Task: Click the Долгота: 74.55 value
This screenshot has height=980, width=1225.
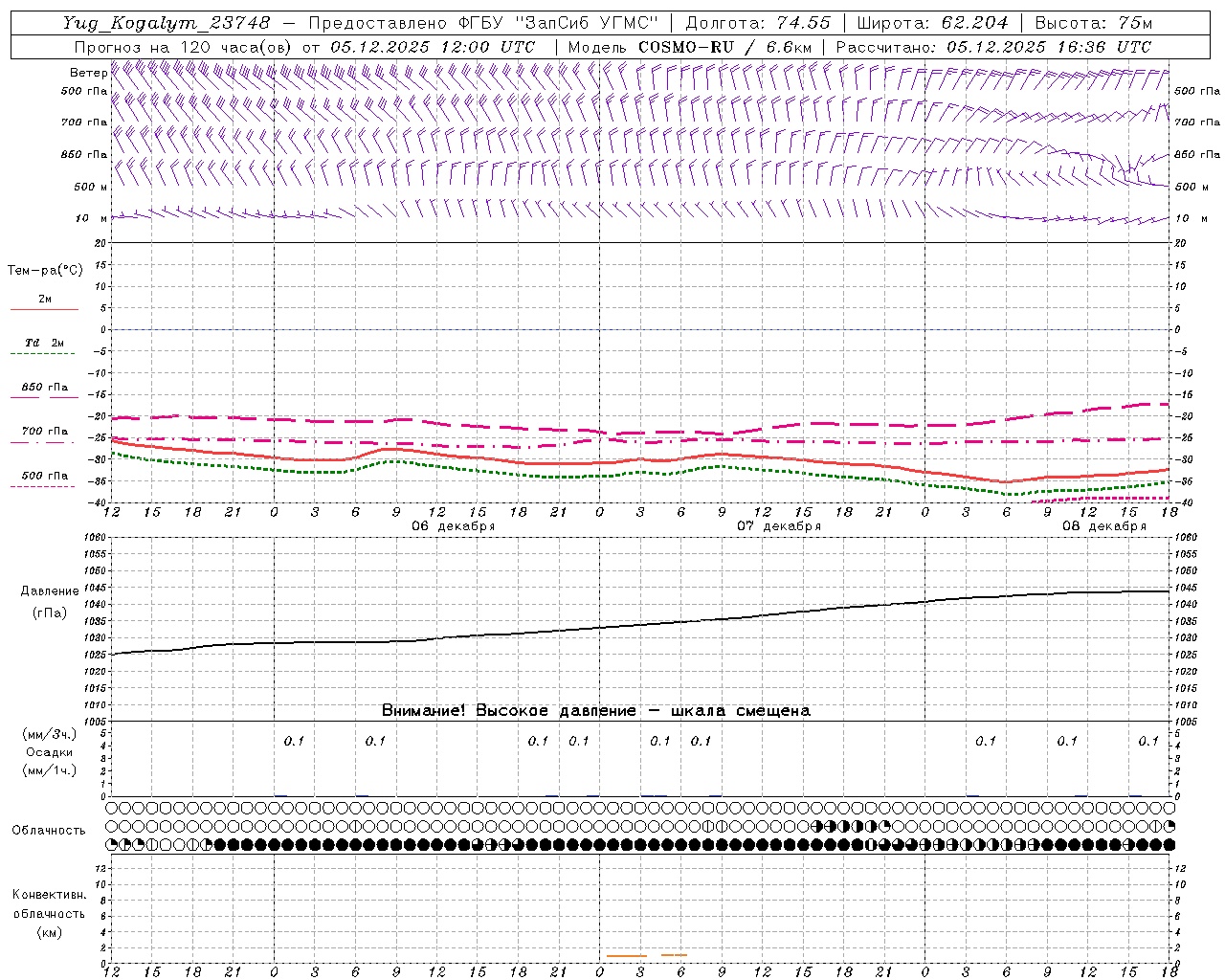Action: tap(758, 23)
